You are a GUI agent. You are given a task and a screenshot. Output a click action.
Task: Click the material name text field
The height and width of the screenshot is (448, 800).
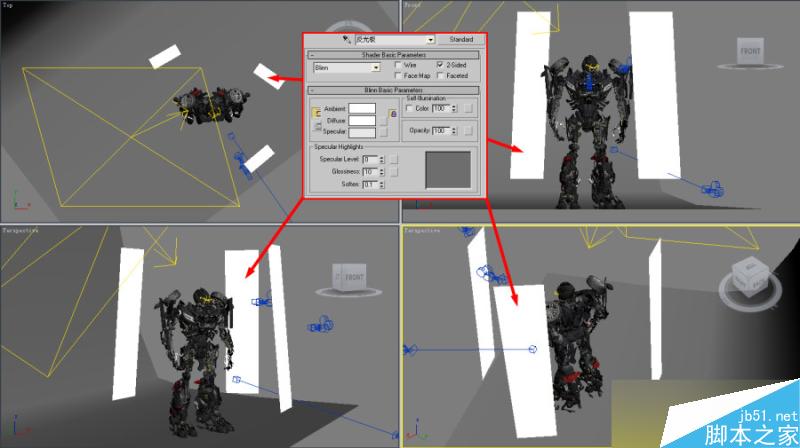tap(391, 39)
